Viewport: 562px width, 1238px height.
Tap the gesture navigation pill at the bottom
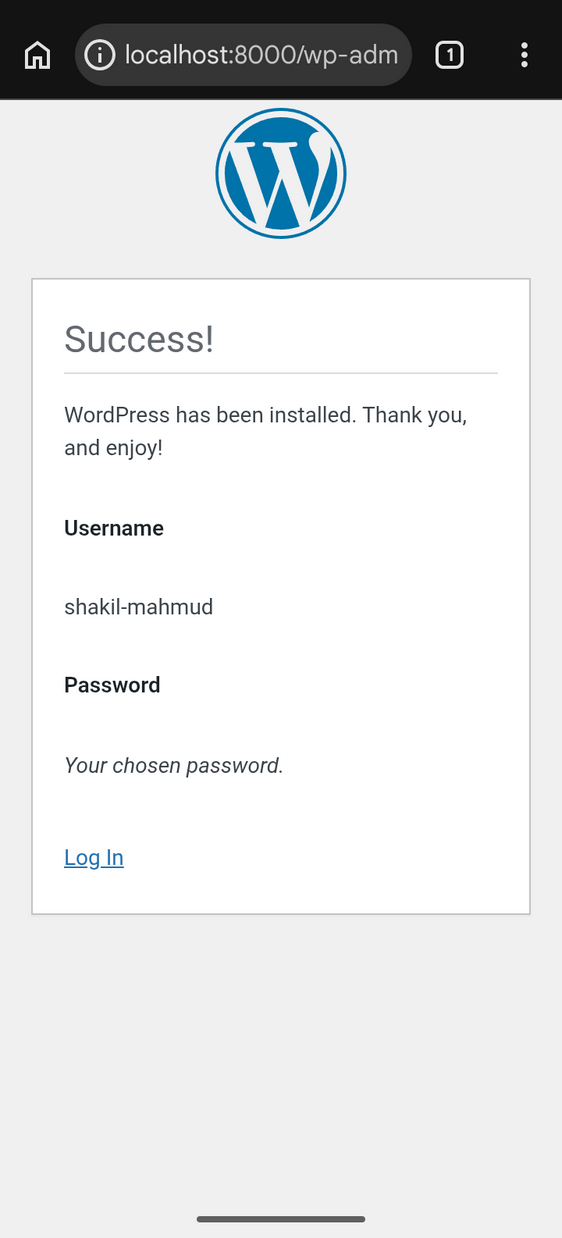coord(281,1219)
